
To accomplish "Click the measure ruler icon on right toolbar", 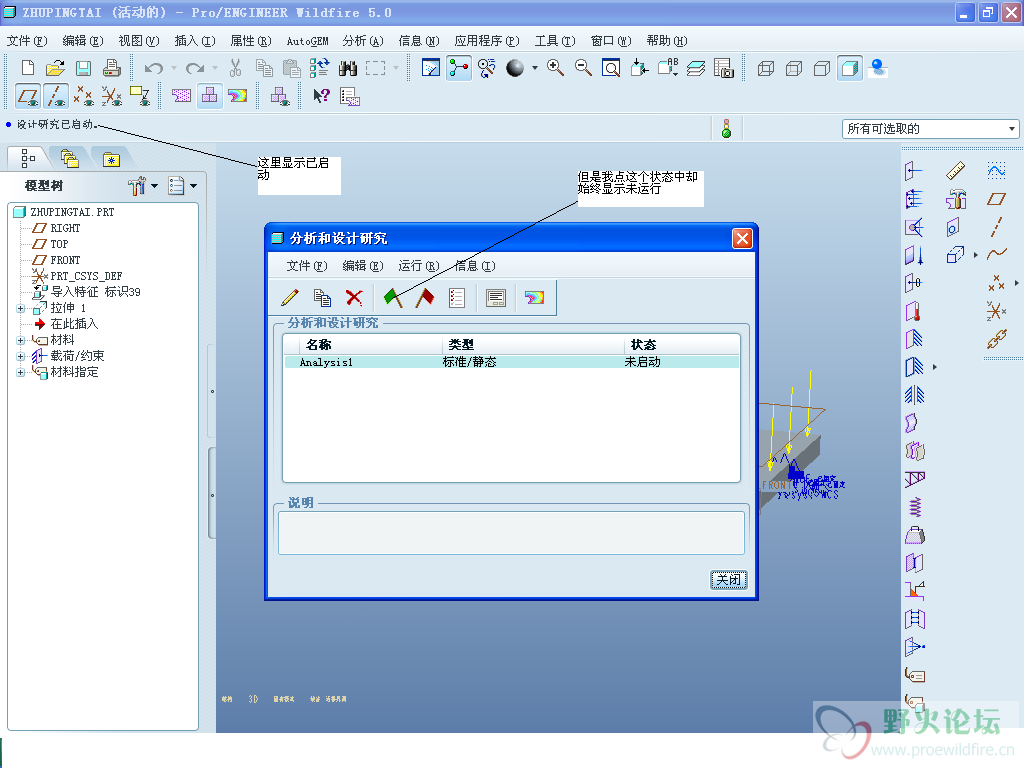I will 955,171.
